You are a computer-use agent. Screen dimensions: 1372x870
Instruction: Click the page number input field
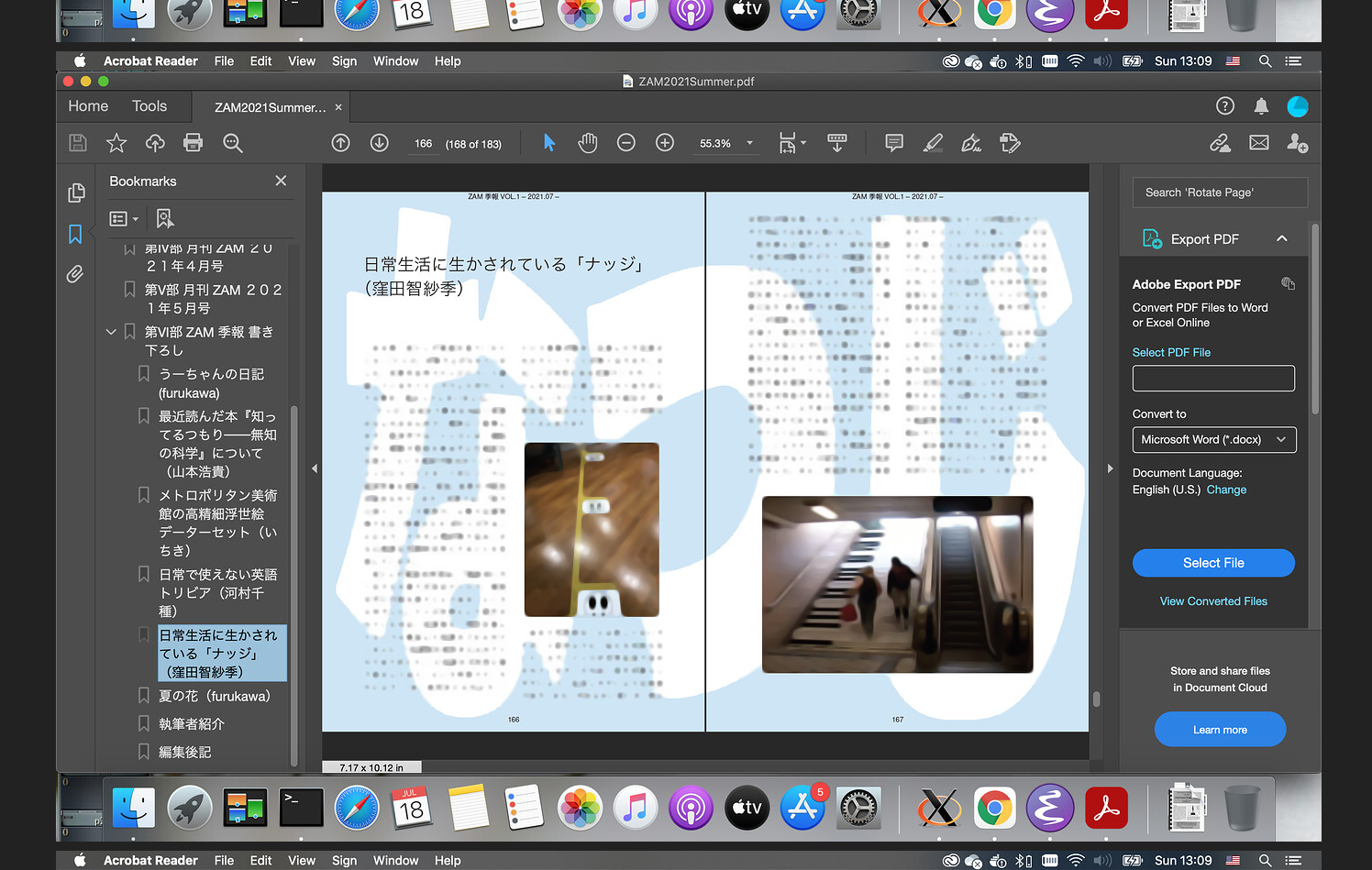point(423,144)
